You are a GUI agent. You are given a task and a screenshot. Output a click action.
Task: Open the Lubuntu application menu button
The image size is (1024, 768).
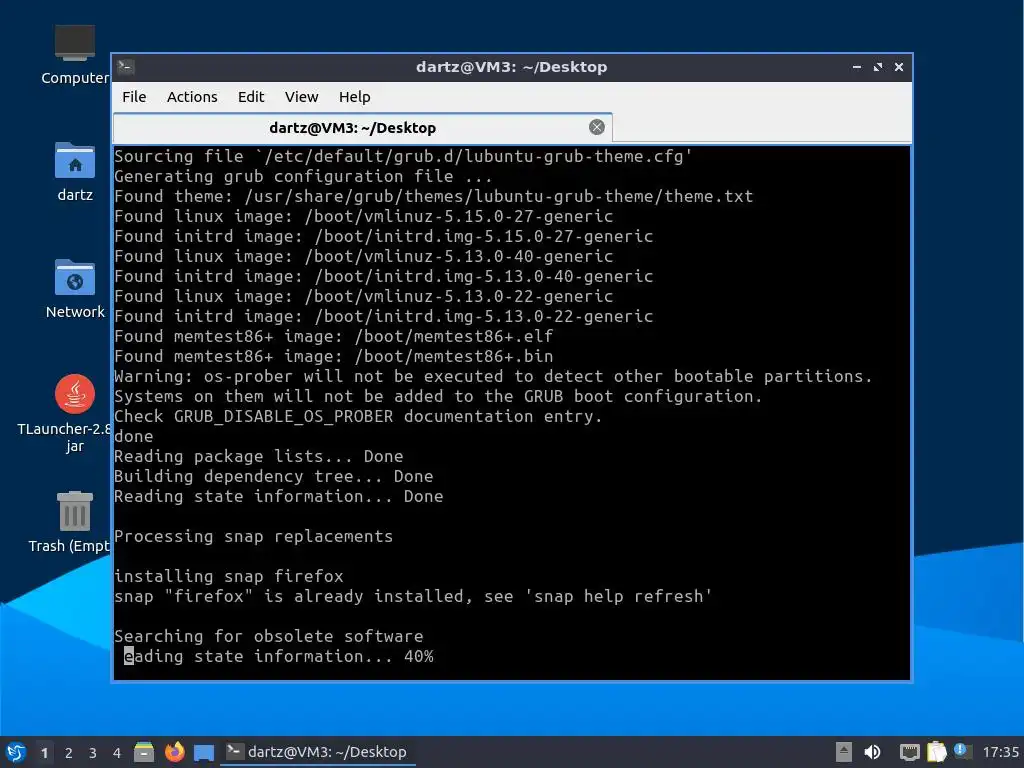point(16,752)
